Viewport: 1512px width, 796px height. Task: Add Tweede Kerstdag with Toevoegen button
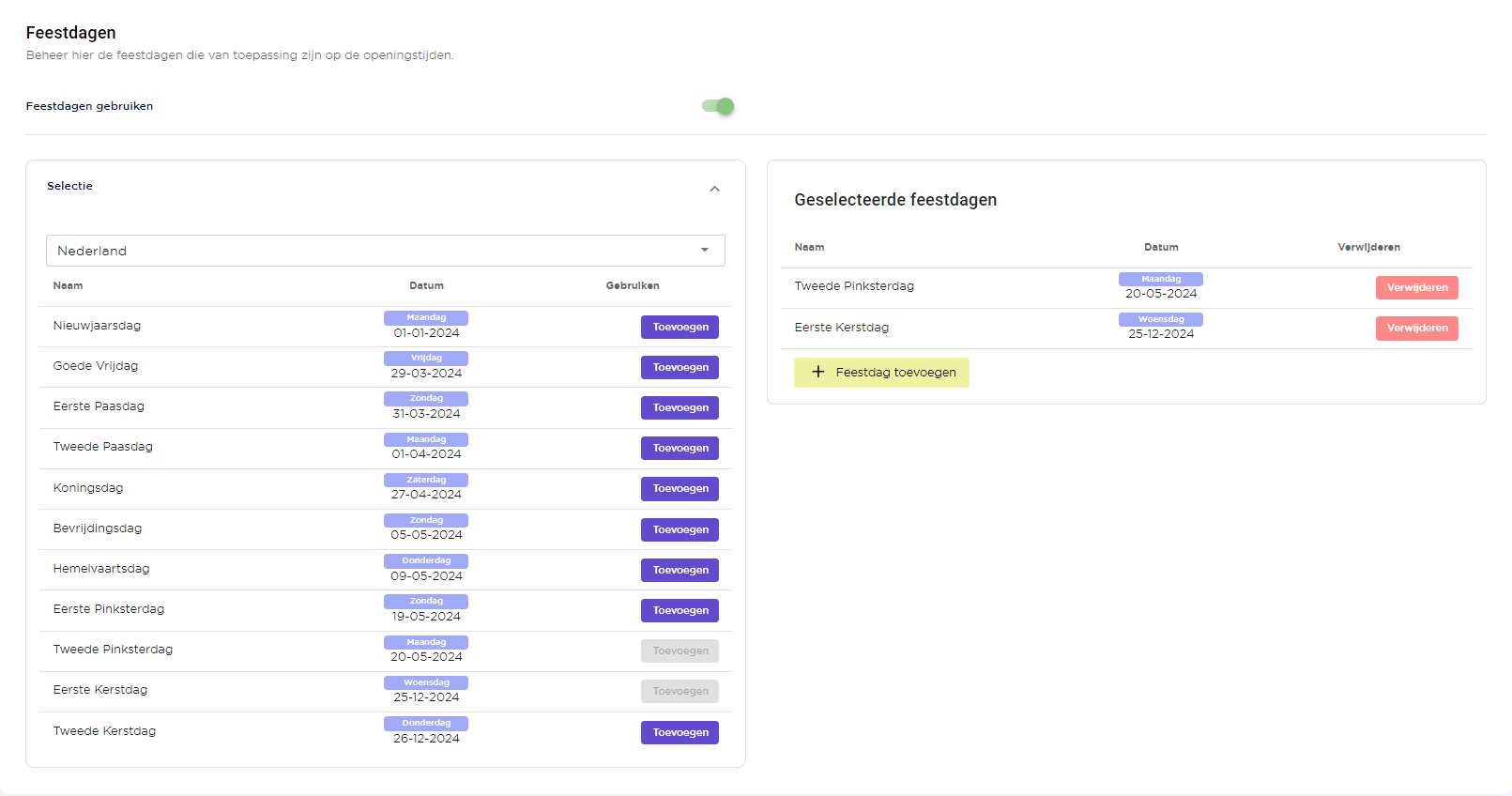[680, 732]
